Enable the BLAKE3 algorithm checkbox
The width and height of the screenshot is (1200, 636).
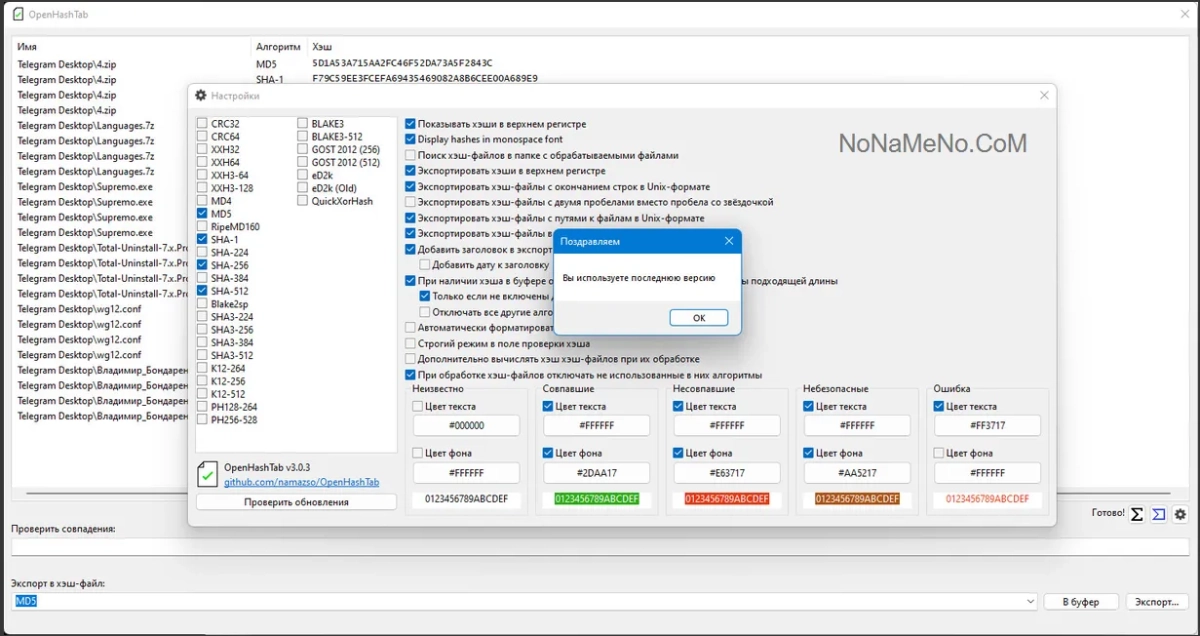[303, 123]
